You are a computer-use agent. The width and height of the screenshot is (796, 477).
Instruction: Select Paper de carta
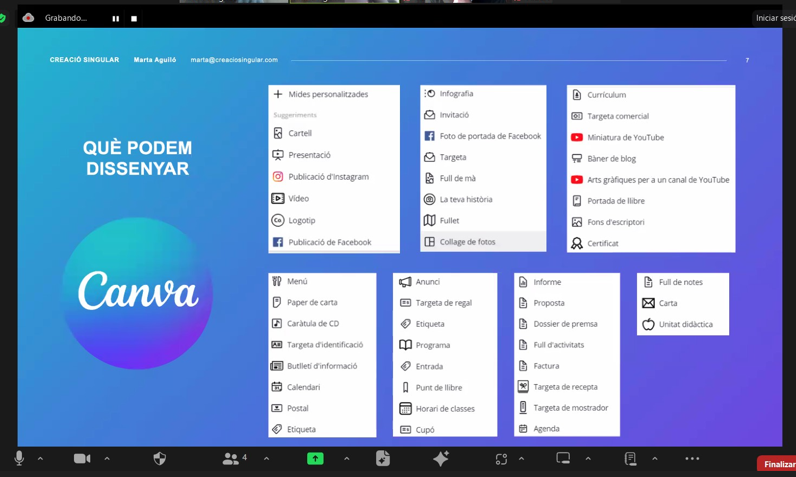305,302
